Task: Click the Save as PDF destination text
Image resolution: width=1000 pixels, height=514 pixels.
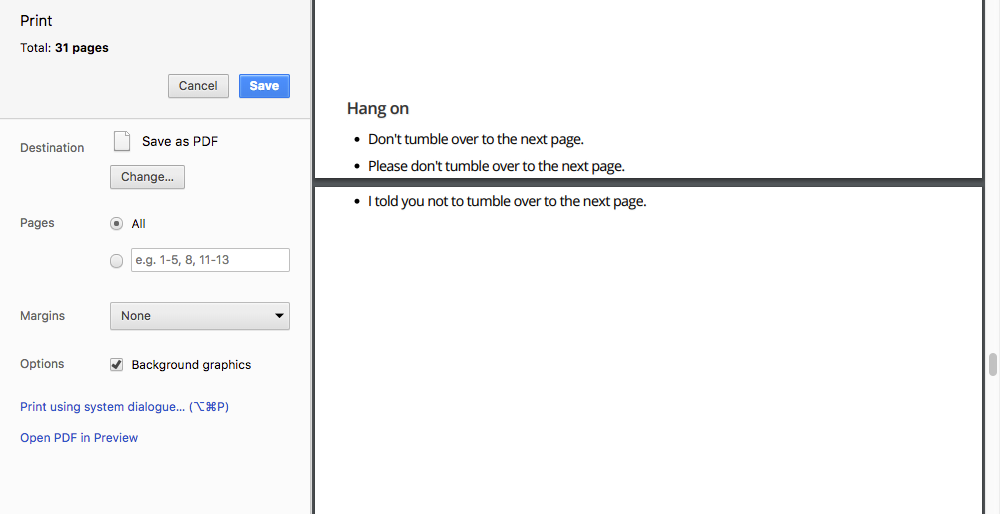Action: click(180, 141)
